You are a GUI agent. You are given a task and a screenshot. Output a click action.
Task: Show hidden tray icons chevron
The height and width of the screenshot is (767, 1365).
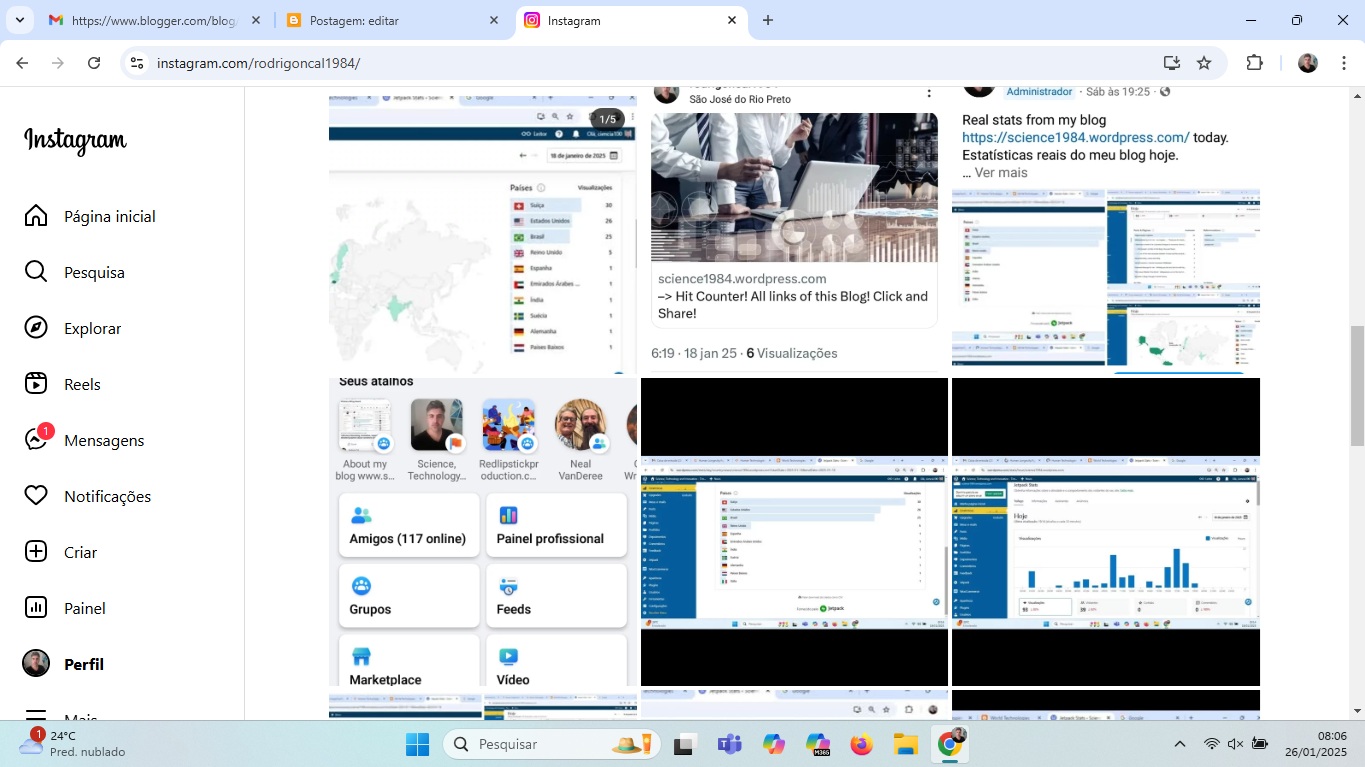click(x=1180, y=744)
